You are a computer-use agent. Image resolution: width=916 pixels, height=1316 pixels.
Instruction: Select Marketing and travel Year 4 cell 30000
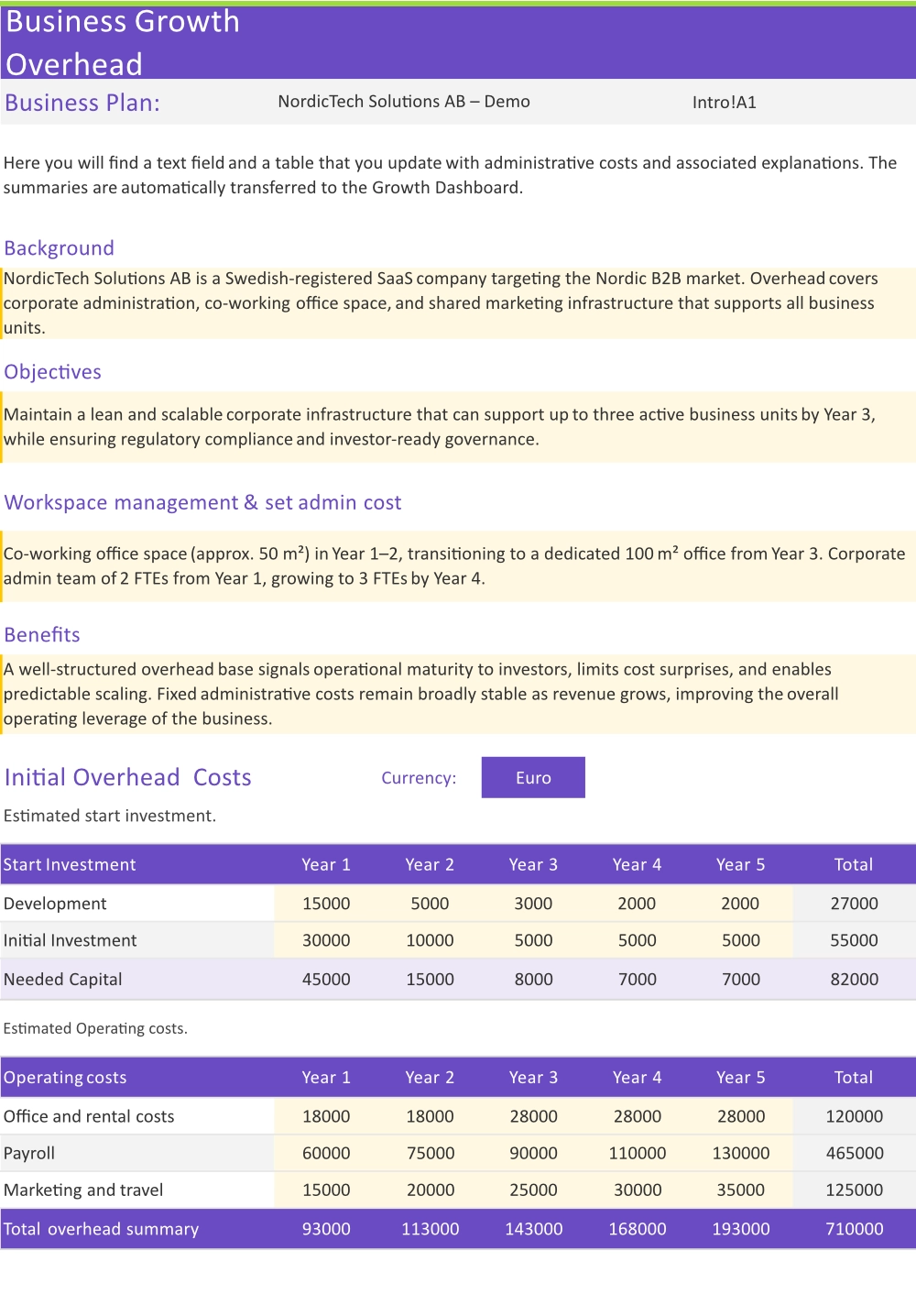[x=637, y=1190]
